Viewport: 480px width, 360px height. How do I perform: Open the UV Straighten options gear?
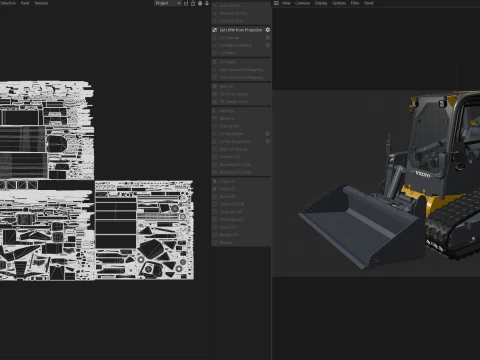coord(267,134)
